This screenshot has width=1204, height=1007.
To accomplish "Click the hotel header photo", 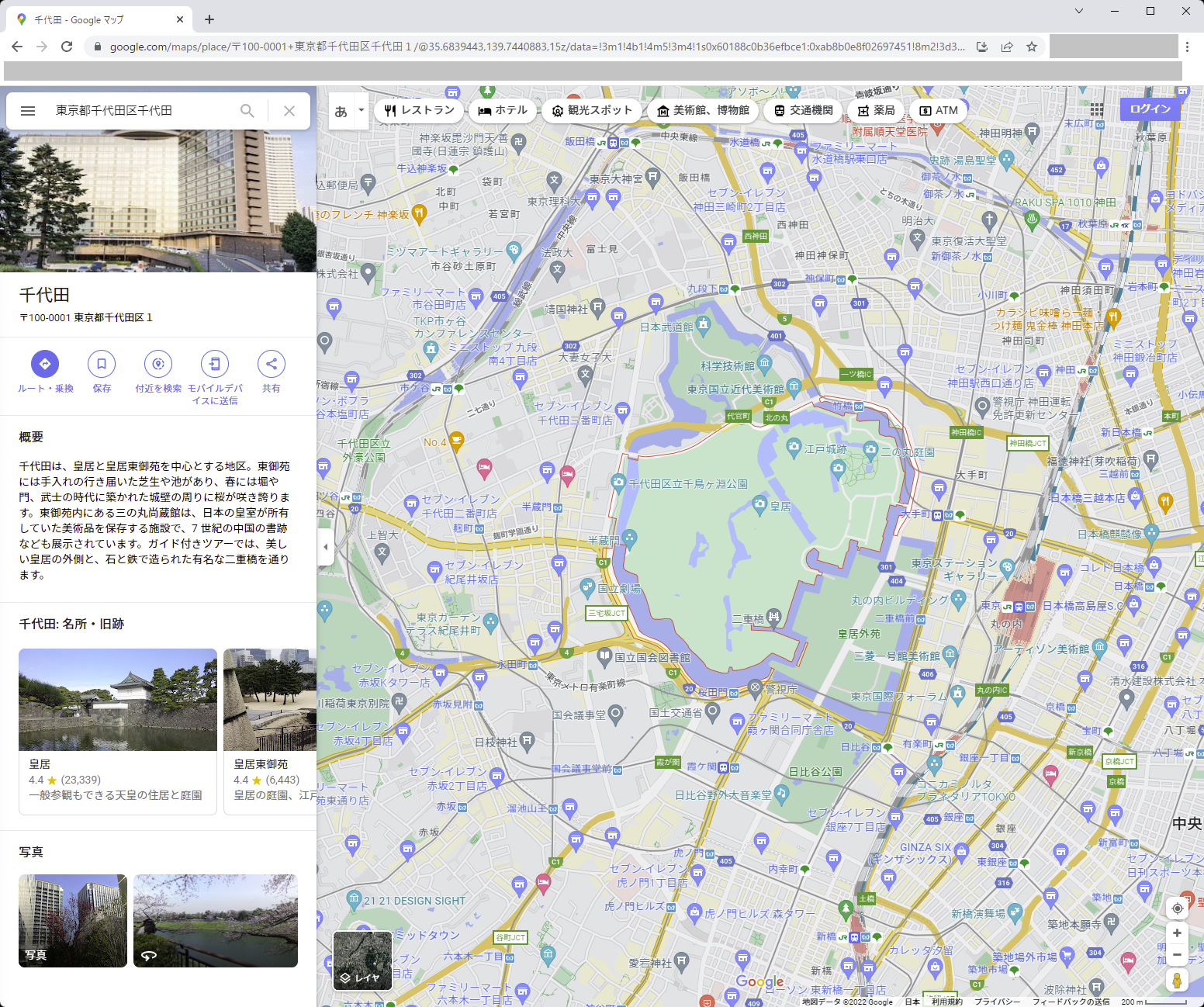I will click(158, 200).
